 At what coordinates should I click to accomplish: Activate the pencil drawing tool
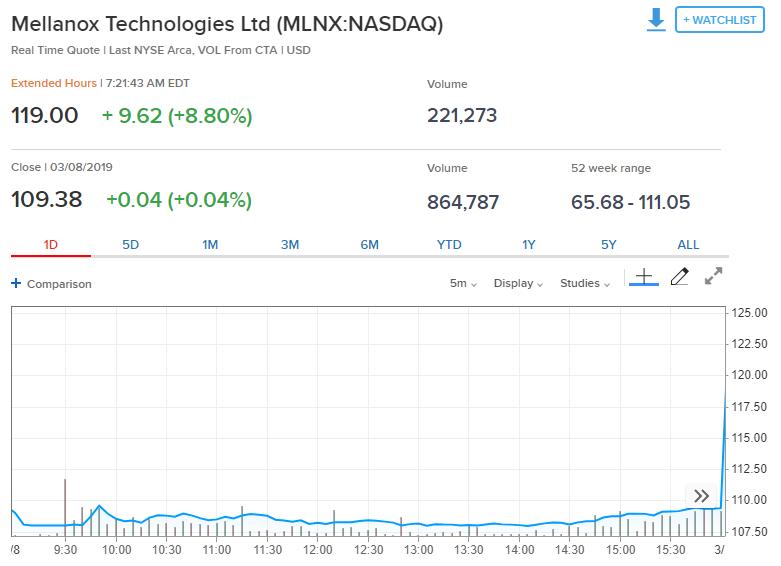(679, 277)
